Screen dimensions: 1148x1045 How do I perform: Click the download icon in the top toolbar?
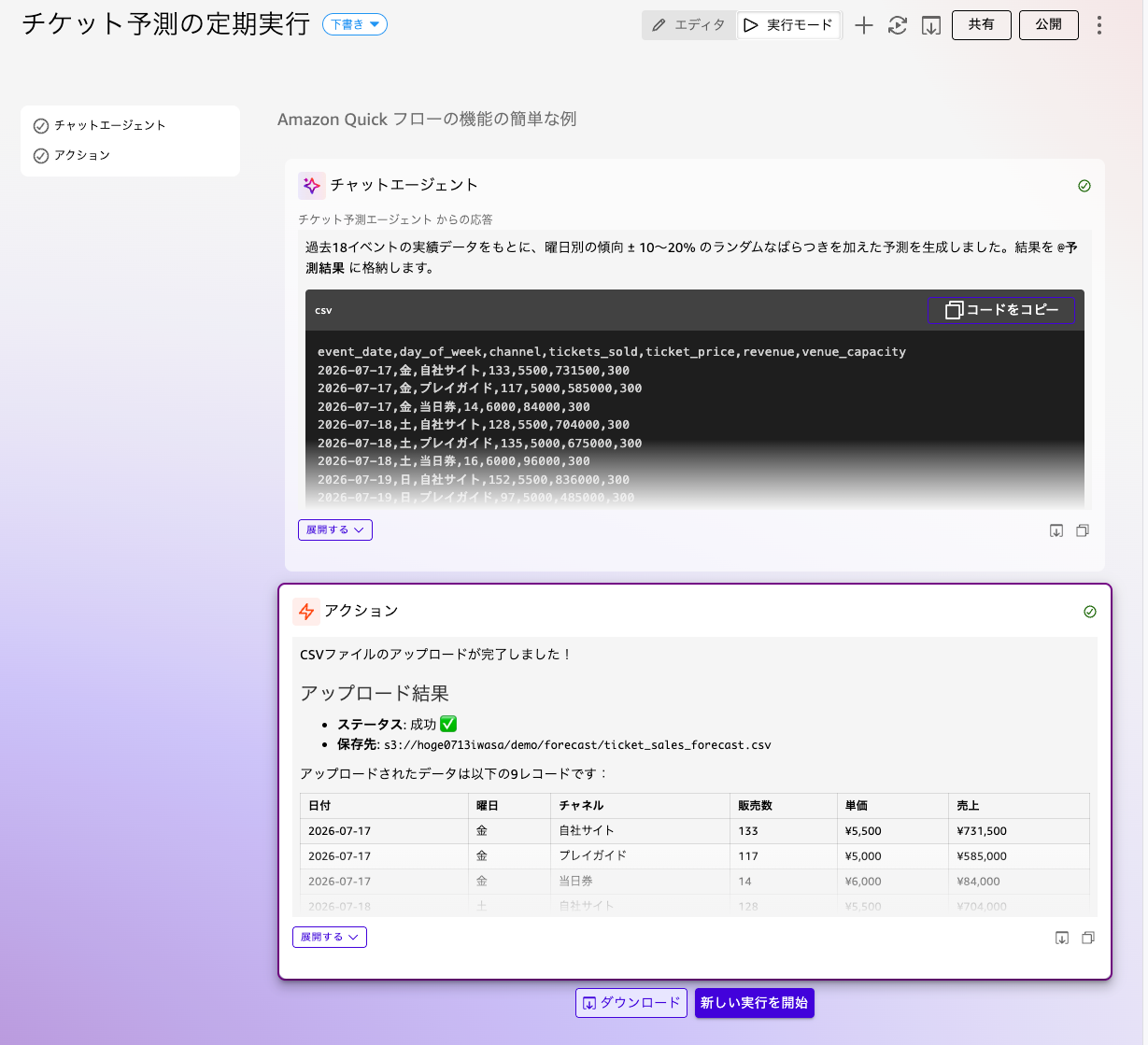[931, 25]
